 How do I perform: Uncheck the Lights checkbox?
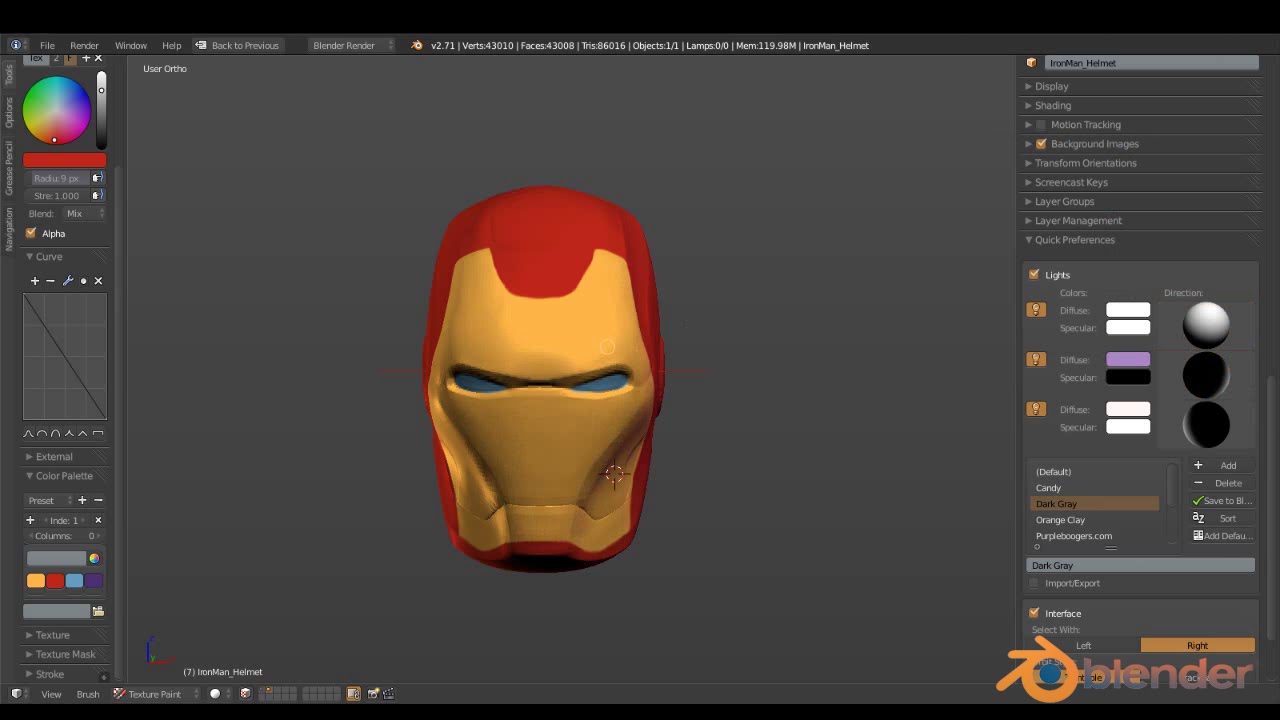[1034, 275]
